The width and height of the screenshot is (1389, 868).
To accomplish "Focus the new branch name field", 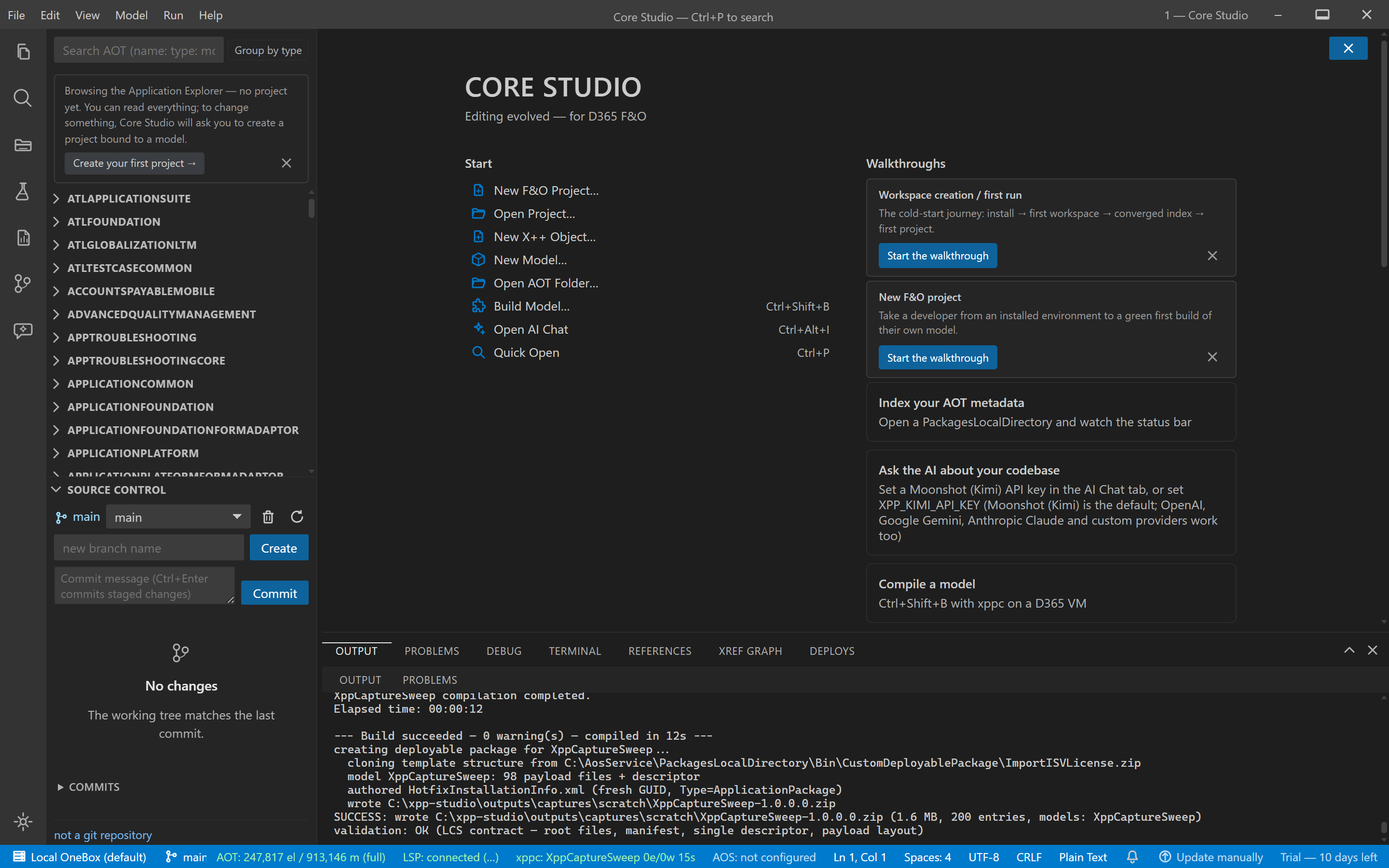I will coord(149,548).
